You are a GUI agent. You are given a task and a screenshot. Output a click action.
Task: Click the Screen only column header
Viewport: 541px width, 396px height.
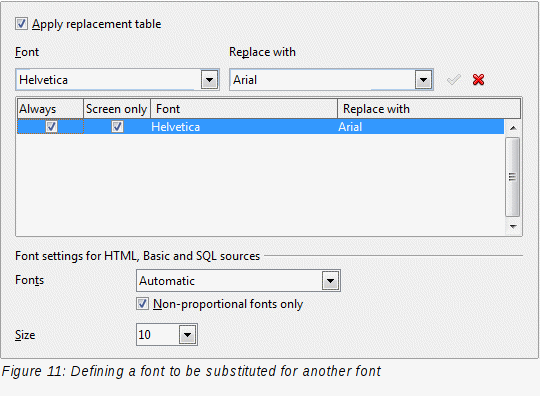[117, 109]
